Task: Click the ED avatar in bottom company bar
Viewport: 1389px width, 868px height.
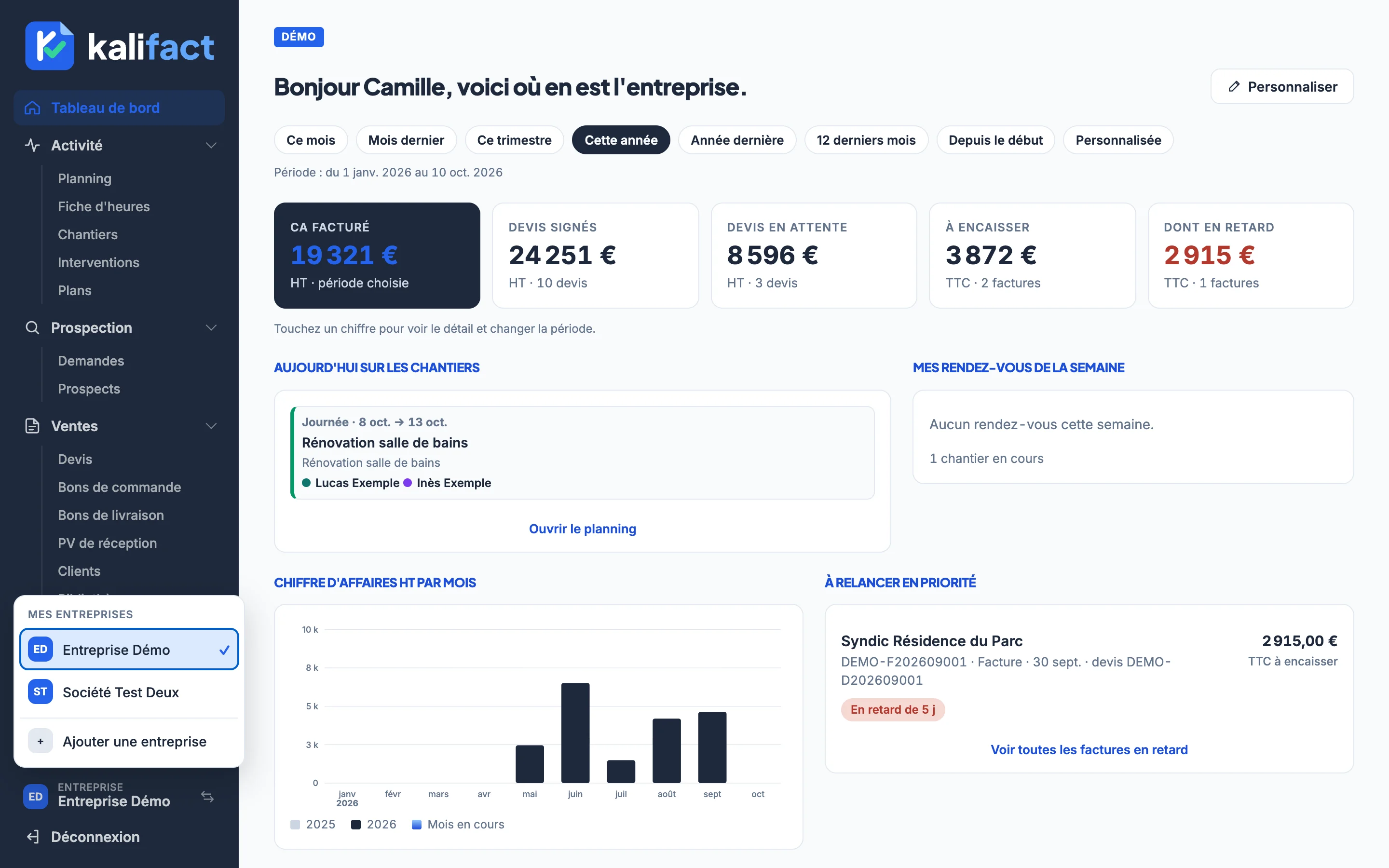Action: point(36,796)
